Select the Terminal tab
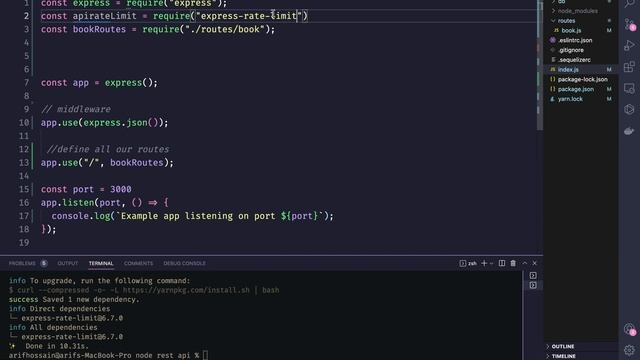The height and width of the screenshot is (360, 640). click(101, 263)
